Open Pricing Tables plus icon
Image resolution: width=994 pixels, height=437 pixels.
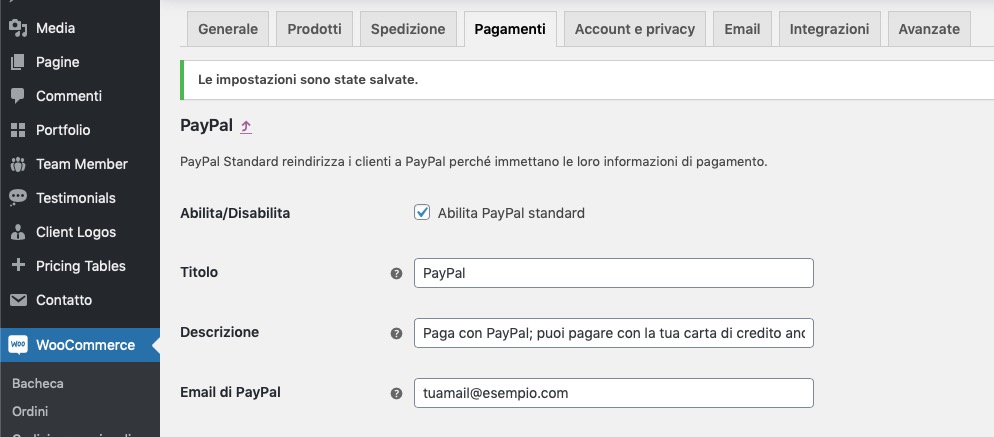pos(18,265)
